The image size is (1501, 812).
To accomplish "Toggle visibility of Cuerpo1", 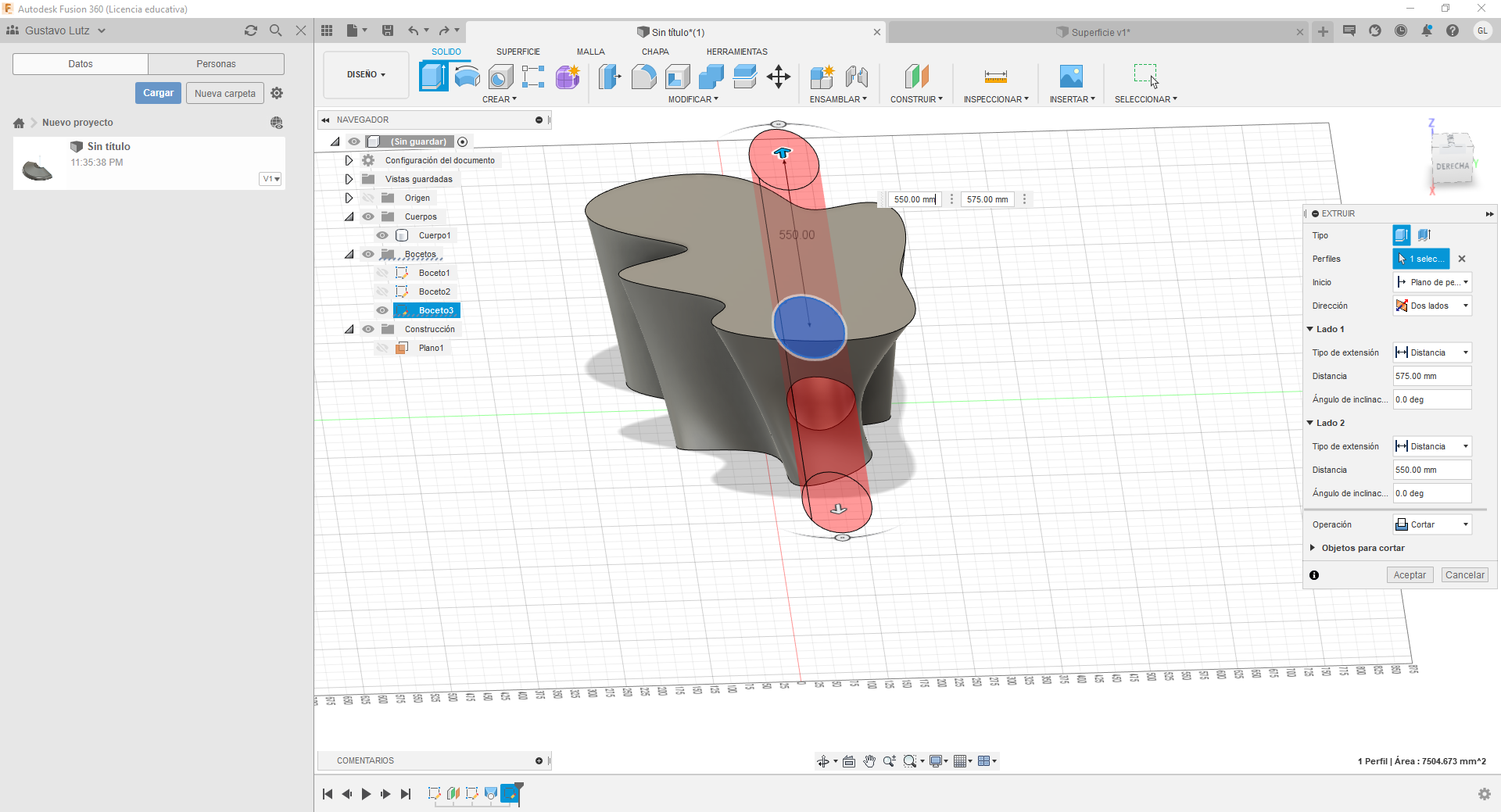I will tap(382, 235).
